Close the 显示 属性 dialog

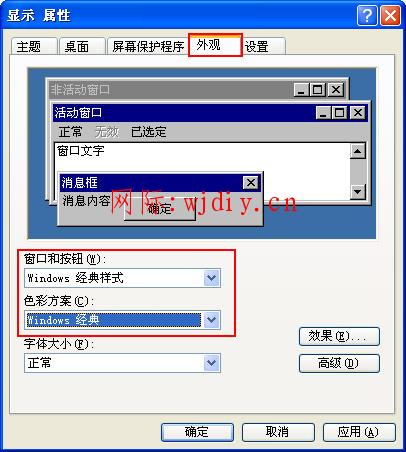[x=390, y=15]
